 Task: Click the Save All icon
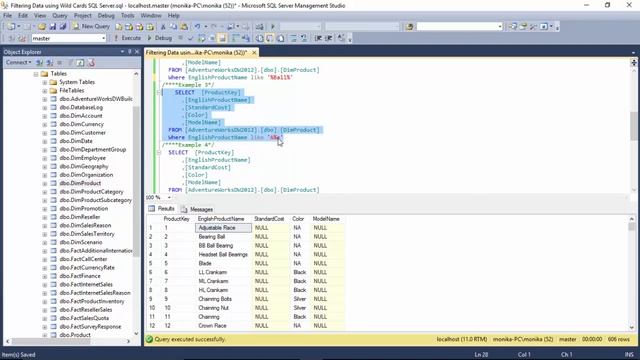pos(63,27)
